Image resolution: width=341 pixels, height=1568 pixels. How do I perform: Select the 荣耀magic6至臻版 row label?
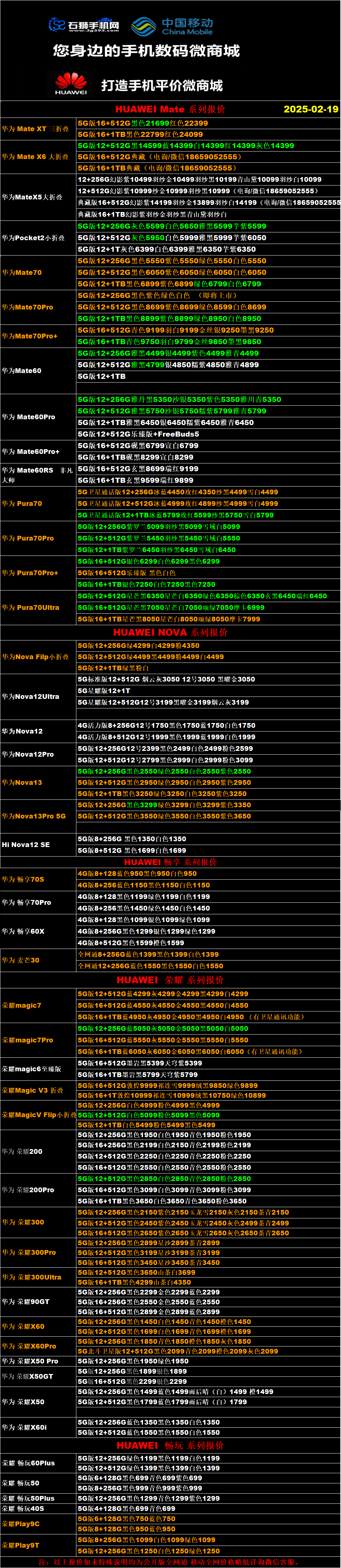(x=32, y=1069)
